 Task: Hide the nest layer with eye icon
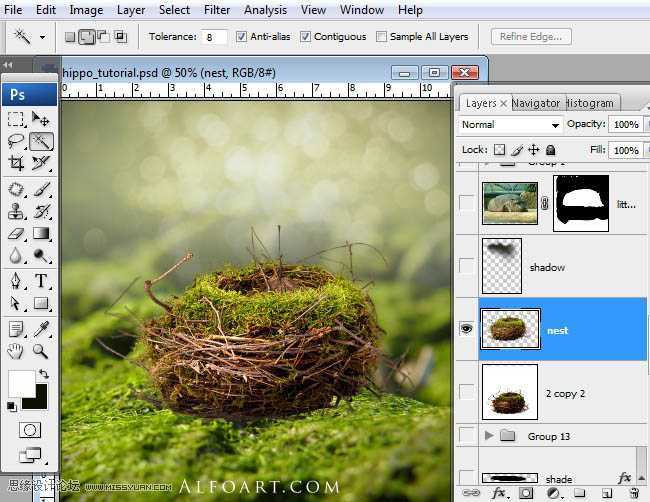point(466,329)
